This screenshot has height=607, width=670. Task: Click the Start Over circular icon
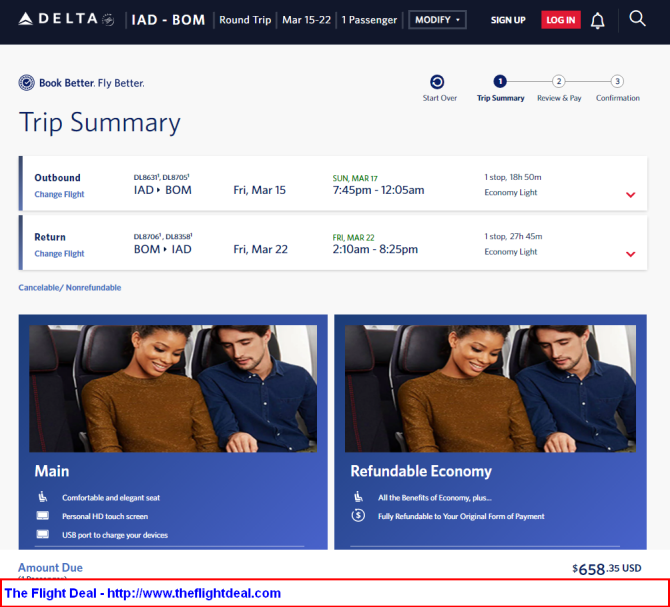point(437,81)
